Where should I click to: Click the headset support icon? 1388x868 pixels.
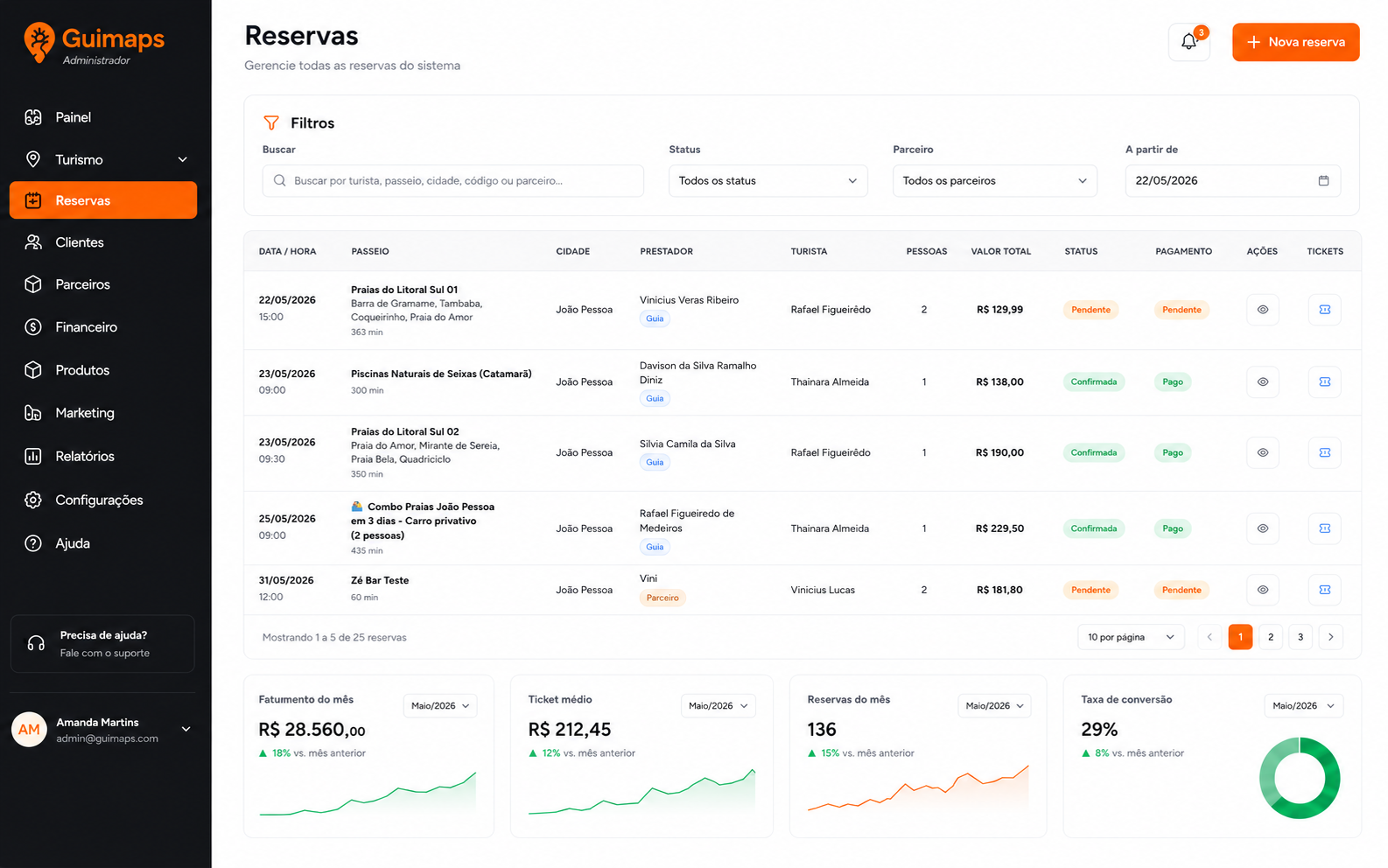tap(36, 644)
